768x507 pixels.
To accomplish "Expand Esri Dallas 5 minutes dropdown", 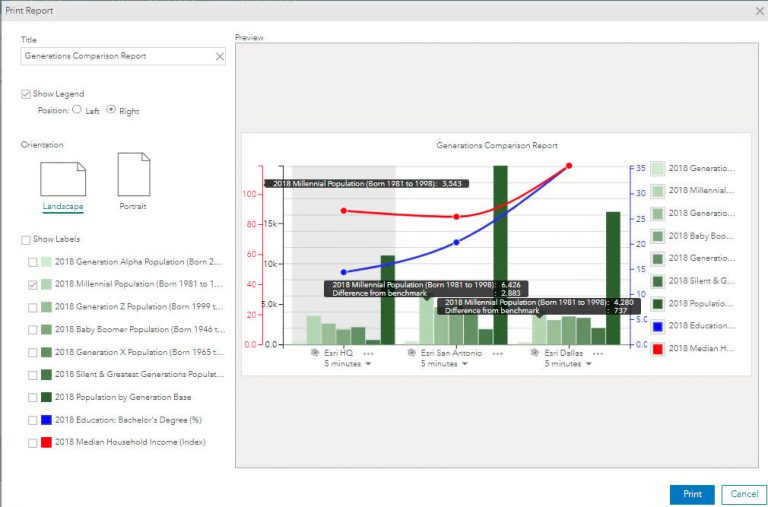I will (x=588, y=364).
